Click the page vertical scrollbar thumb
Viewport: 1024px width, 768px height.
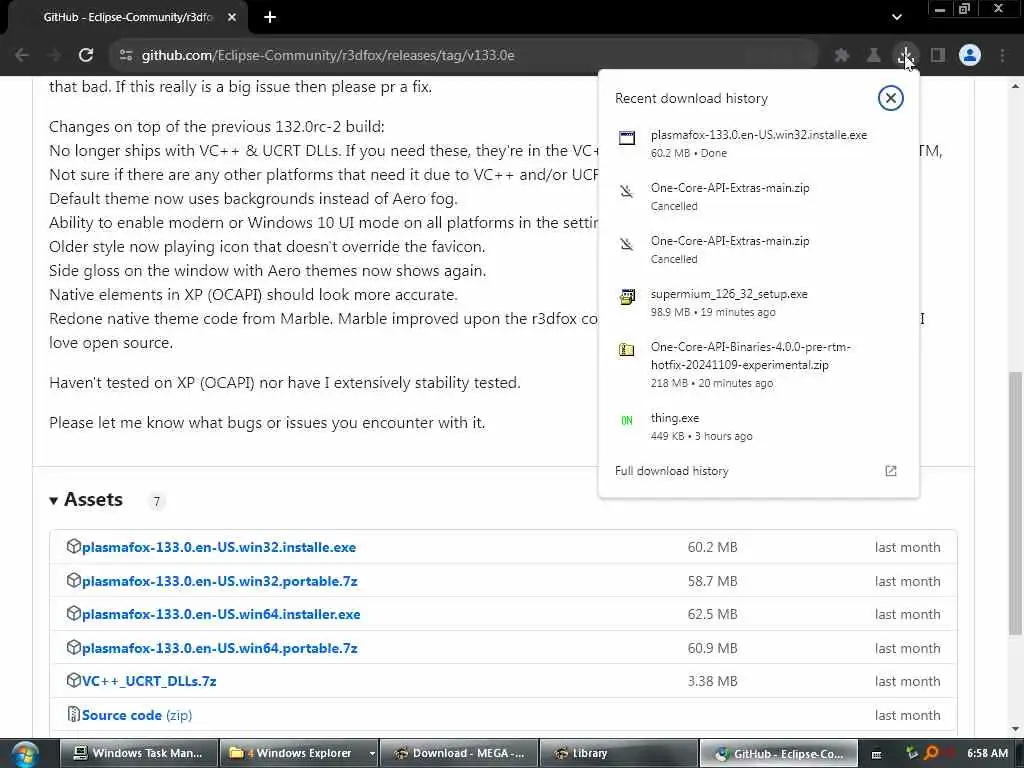coord(1015,503)
